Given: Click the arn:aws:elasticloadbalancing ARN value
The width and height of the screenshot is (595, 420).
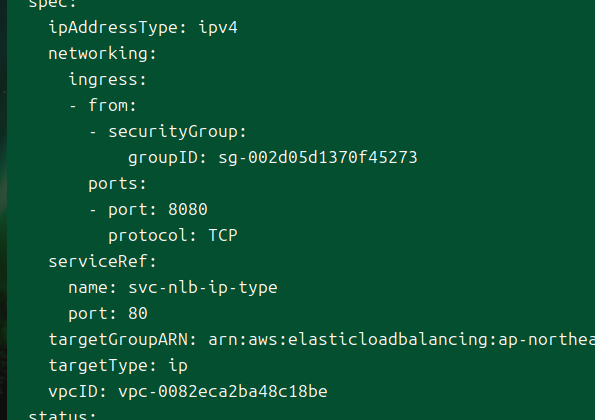Looking at the screenshot, I should click(x=401, y=340).
